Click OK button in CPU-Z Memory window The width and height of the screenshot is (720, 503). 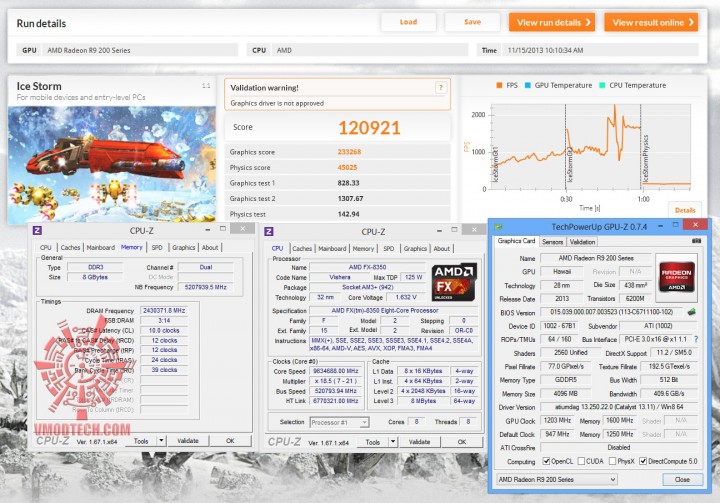(x=230, y=441)
